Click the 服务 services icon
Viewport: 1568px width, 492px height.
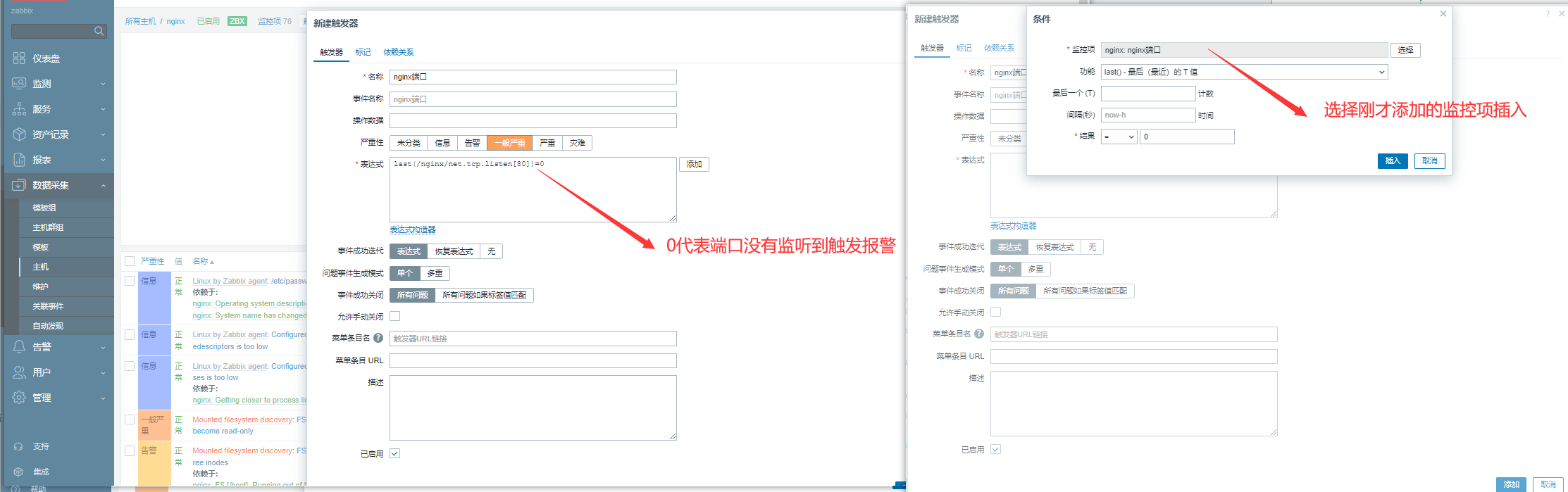19,109
